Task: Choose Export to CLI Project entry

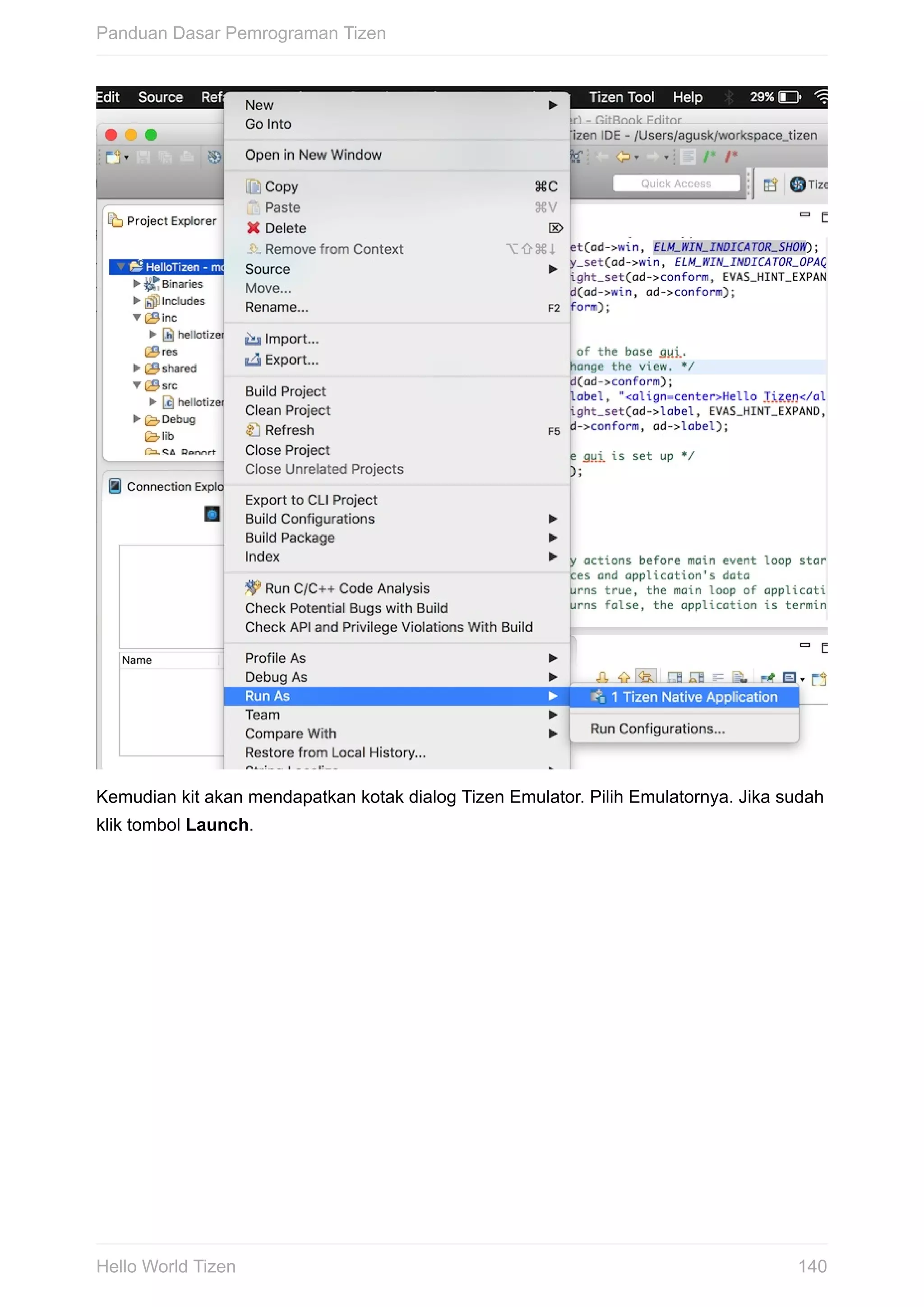Action: coord(397,500)
